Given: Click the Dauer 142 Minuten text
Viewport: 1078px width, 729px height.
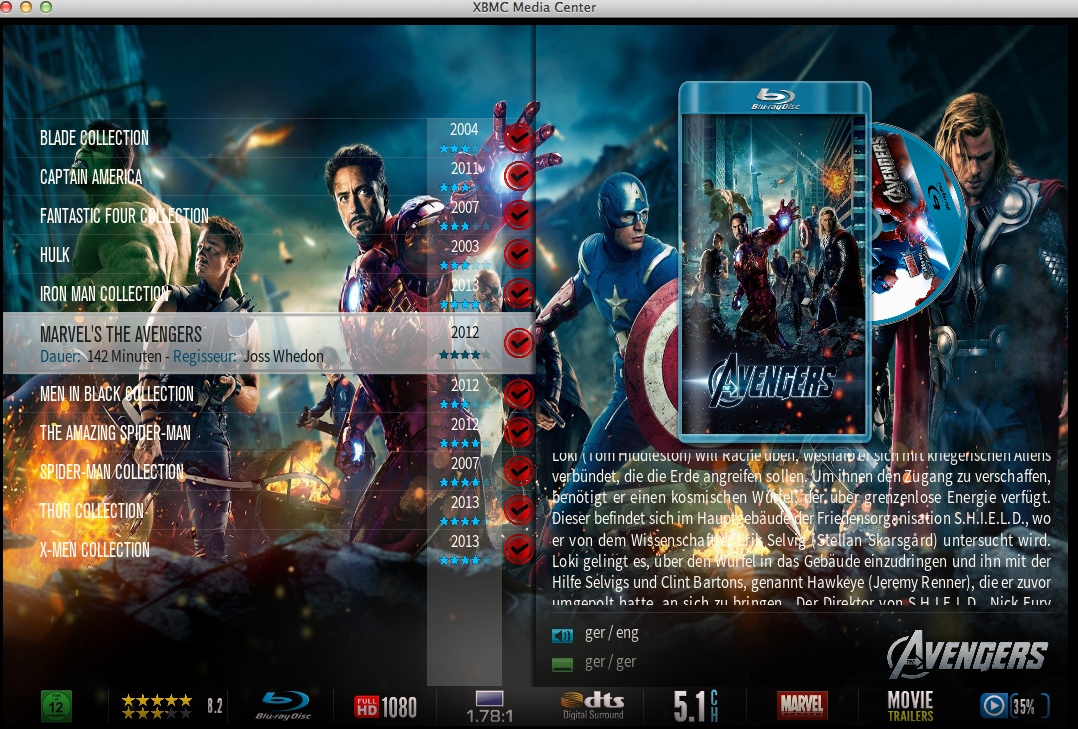Looking at the screenshot, I should (101, 356).
